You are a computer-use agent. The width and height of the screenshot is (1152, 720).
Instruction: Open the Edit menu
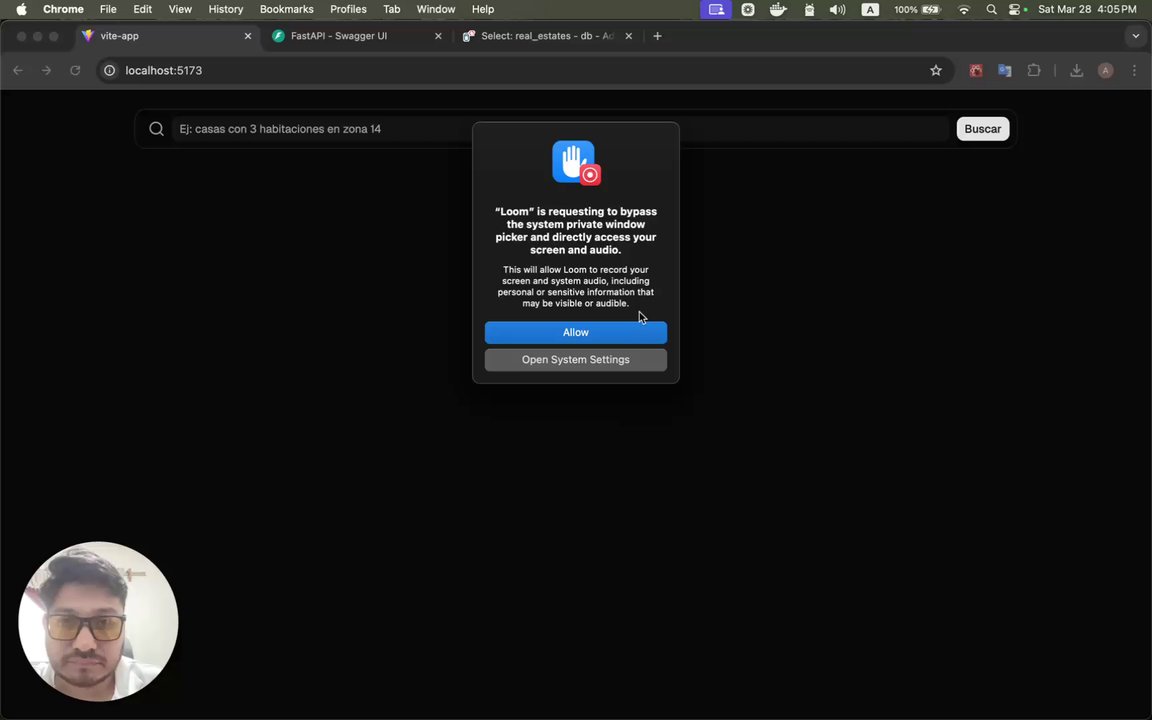click(x=143, y=10)
